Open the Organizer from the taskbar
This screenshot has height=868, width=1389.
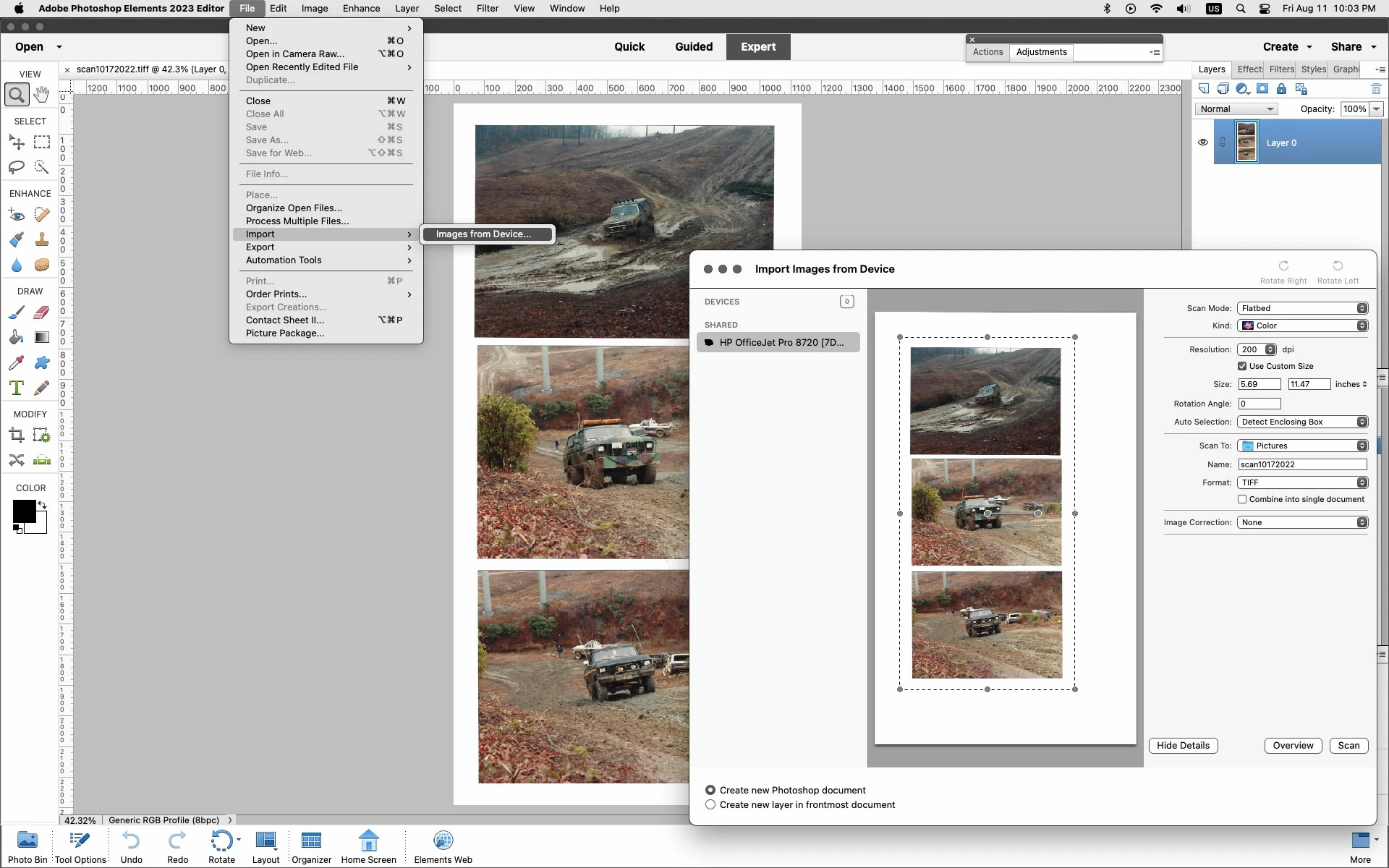(x=311, y=846)
